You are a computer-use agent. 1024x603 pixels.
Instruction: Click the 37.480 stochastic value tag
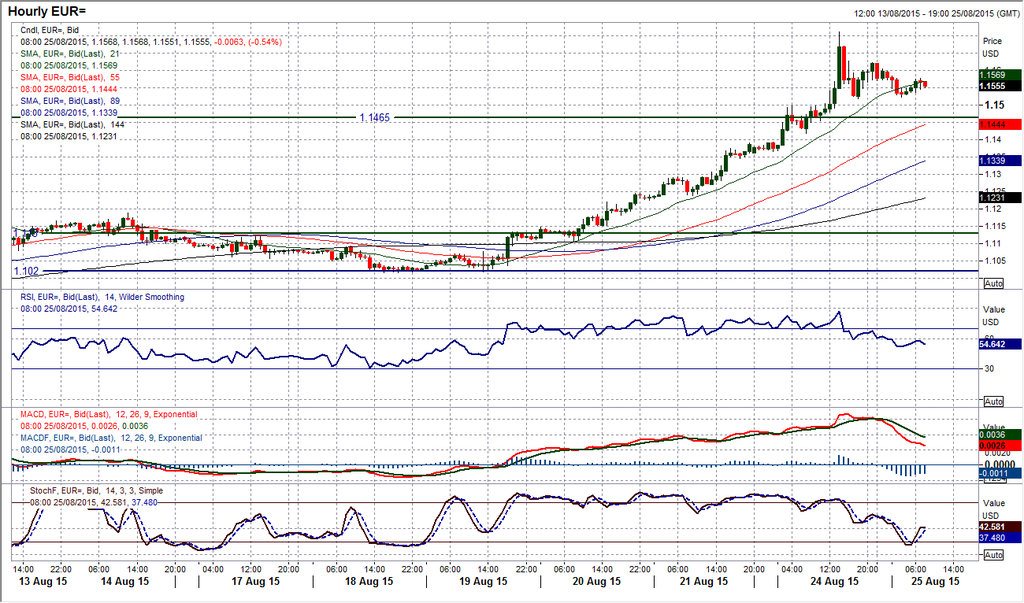tap(1000, 537)
